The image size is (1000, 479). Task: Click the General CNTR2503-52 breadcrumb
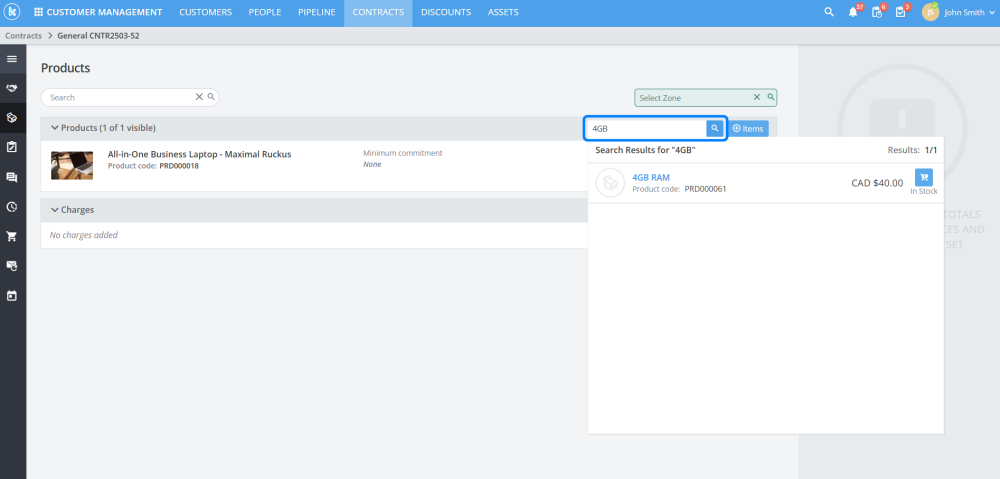point(98,36)
